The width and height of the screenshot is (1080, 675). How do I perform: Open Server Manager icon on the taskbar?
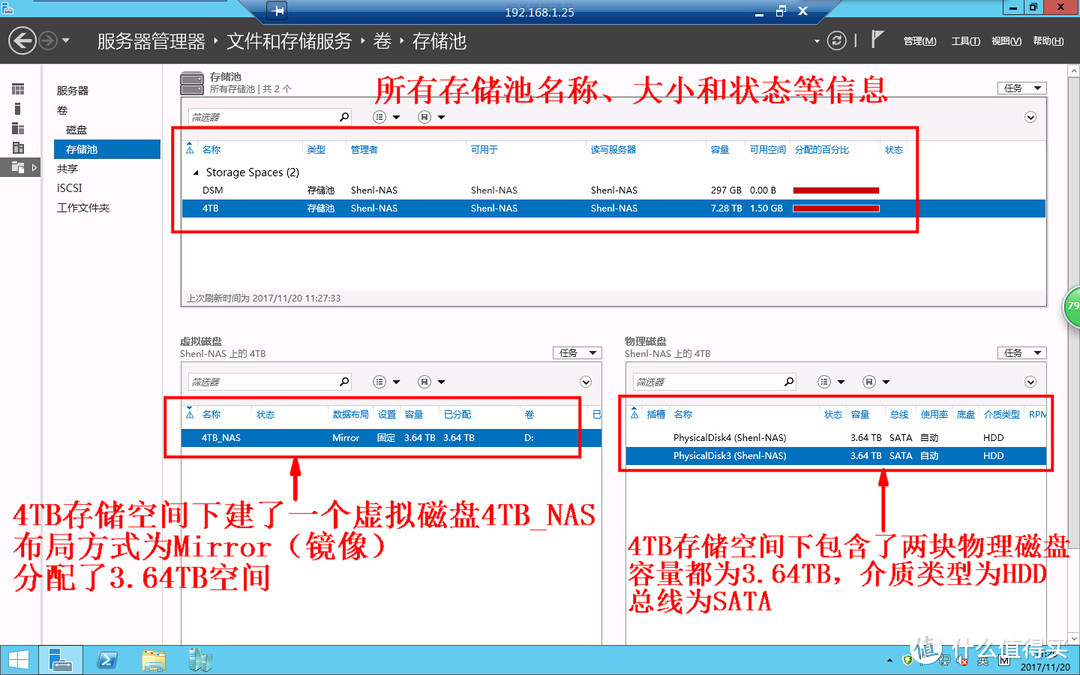pos(60,659)
